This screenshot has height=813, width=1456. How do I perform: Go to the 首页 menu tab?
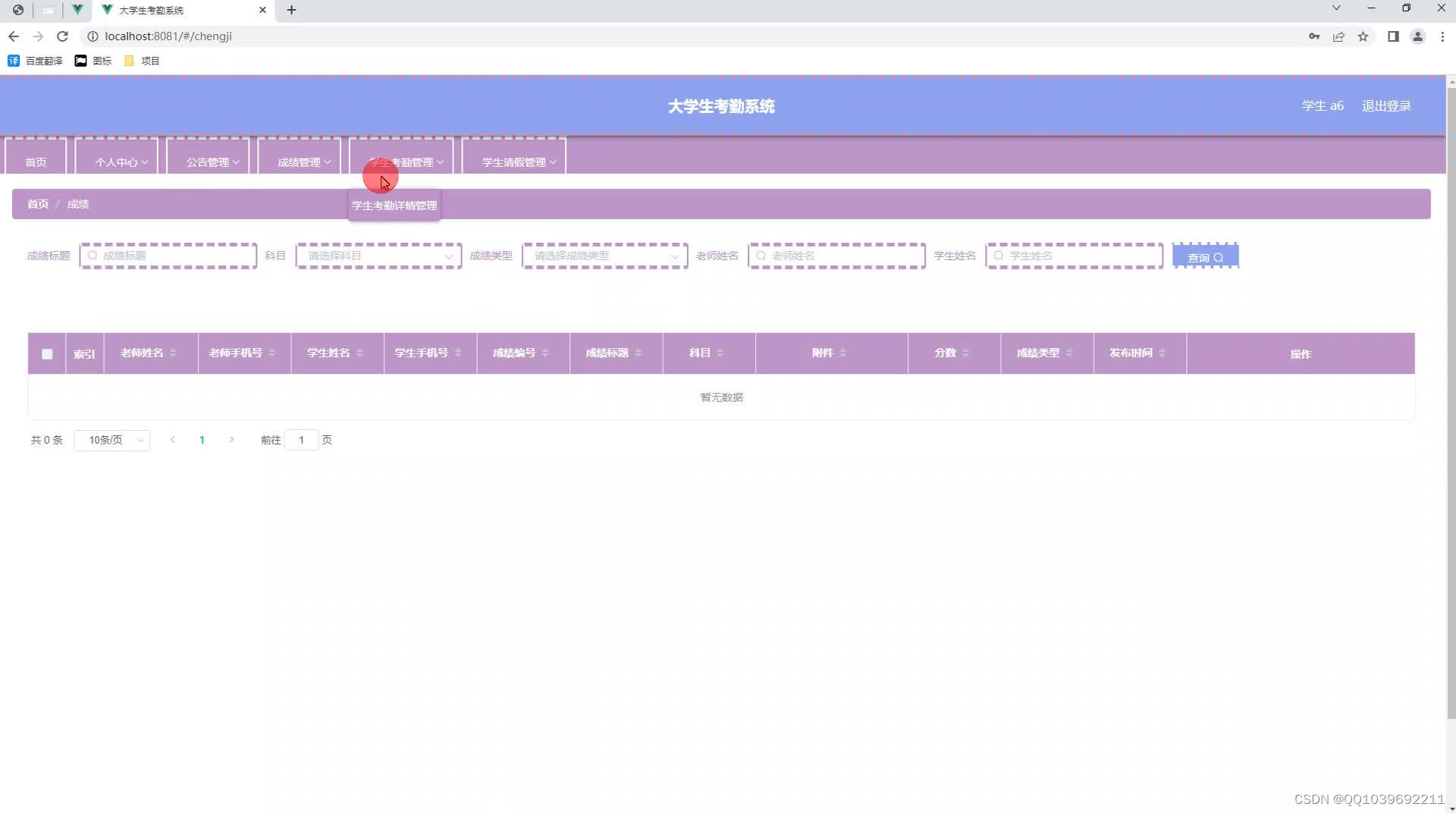[x=36, y=157]
